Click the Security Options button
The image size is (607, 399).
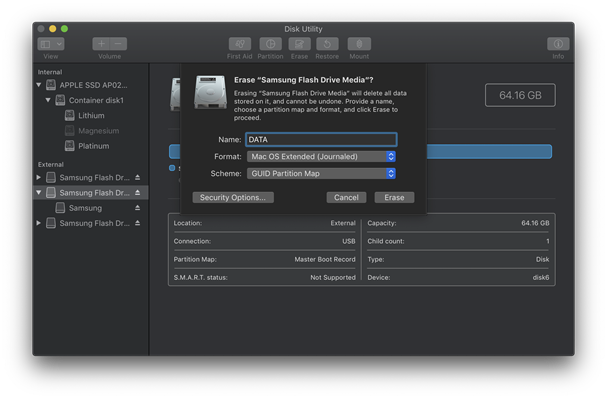(x=233, y=198)
